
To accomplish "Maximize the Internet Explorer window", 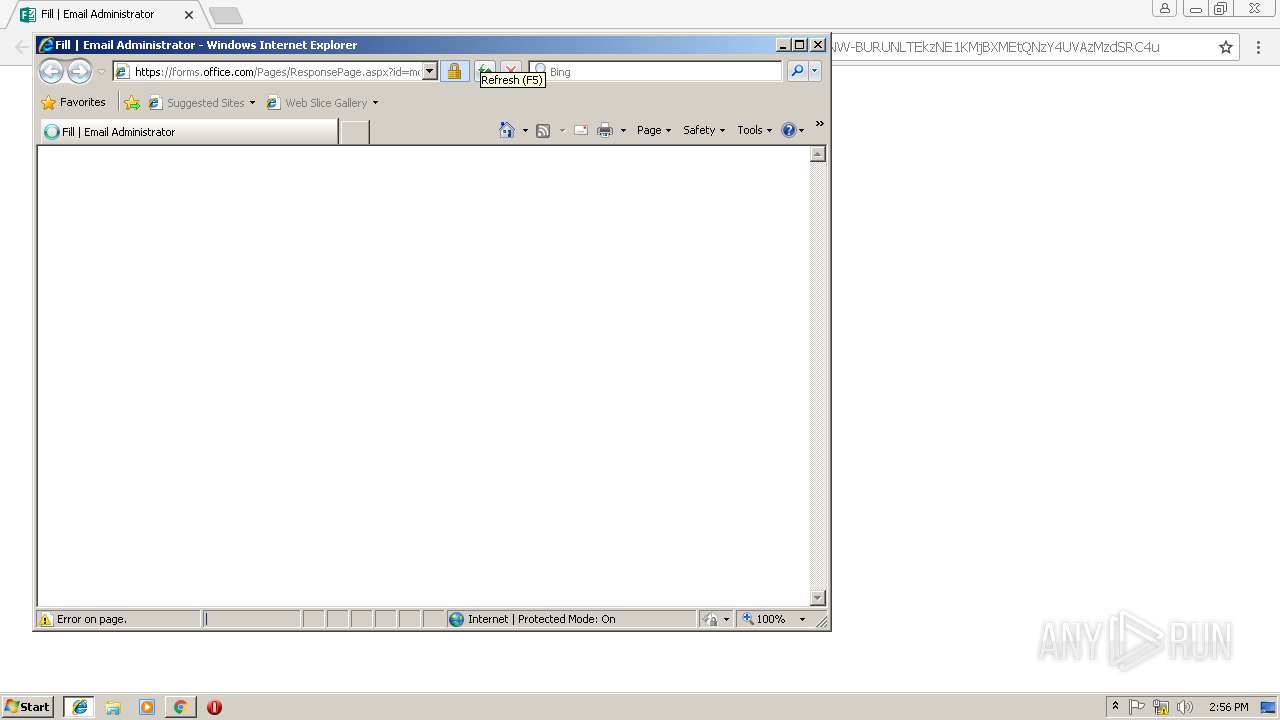I will coord(800,45).
